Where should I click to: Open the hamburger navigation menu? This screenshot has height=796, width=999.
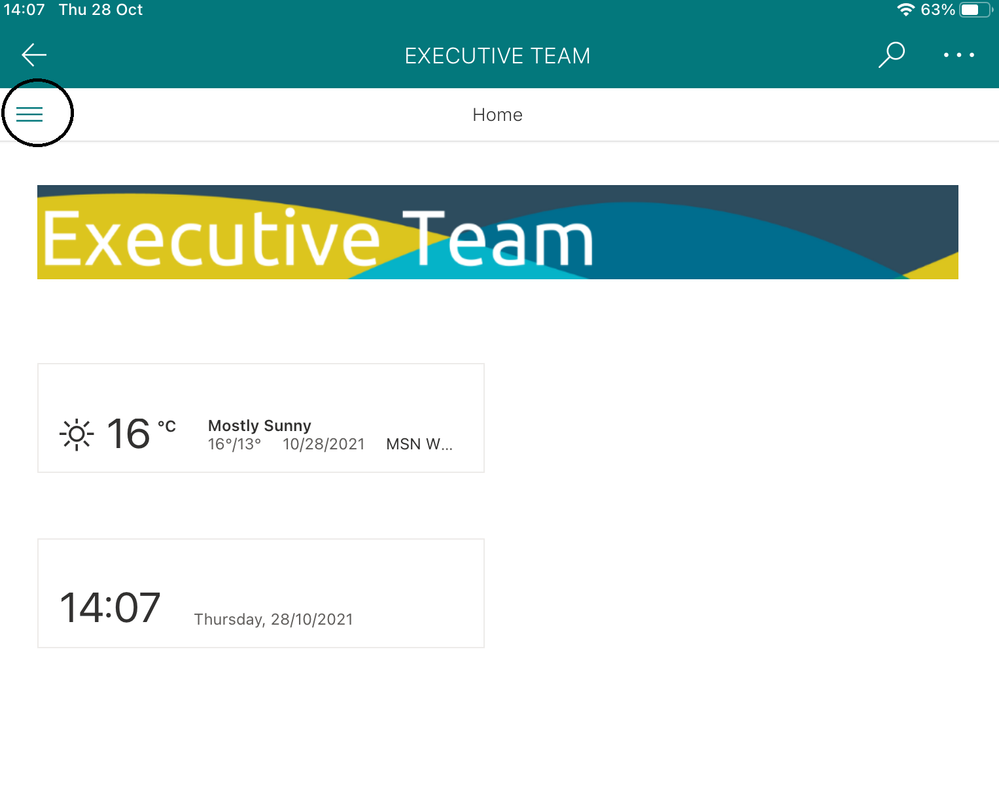(x=29, y=114)
